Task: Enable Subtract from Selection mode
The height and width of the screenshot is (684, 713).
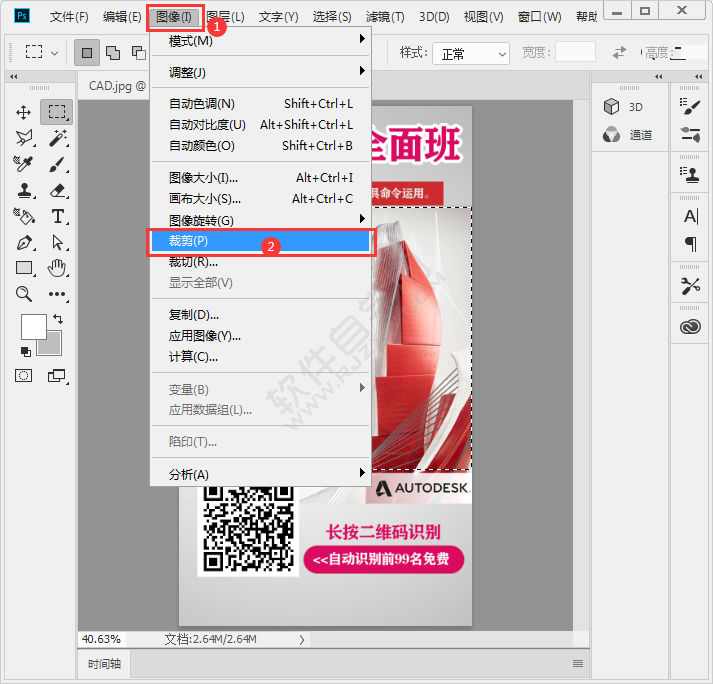Action: point(139,53)
